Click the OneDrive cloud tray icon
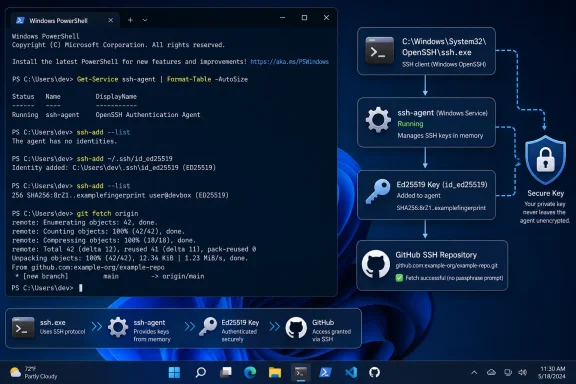The height and width of the screenshot is (384, 576). (x=491, y=373)
